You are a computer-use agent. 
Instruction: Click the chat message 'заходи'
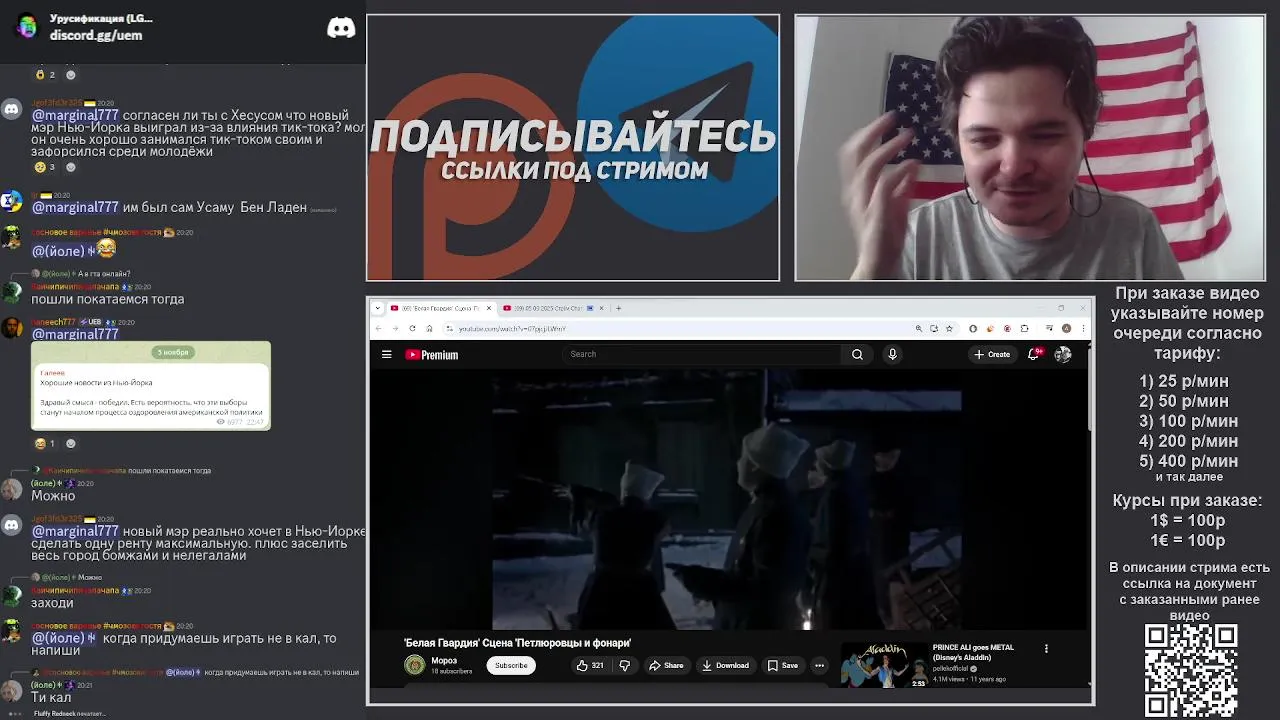pyautogui.click(x=52, y=603)
